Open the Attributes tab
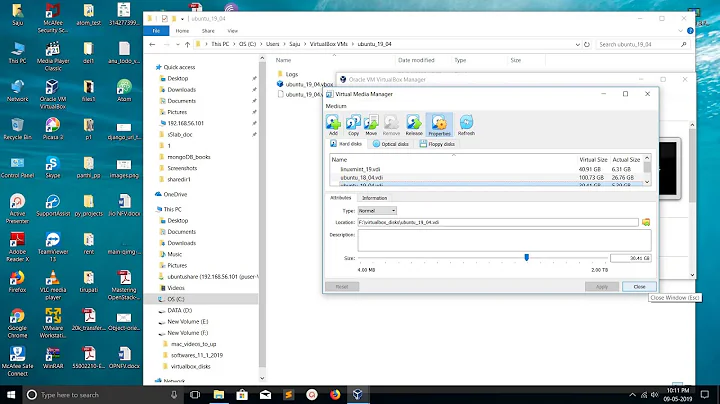 pos(341,198)
